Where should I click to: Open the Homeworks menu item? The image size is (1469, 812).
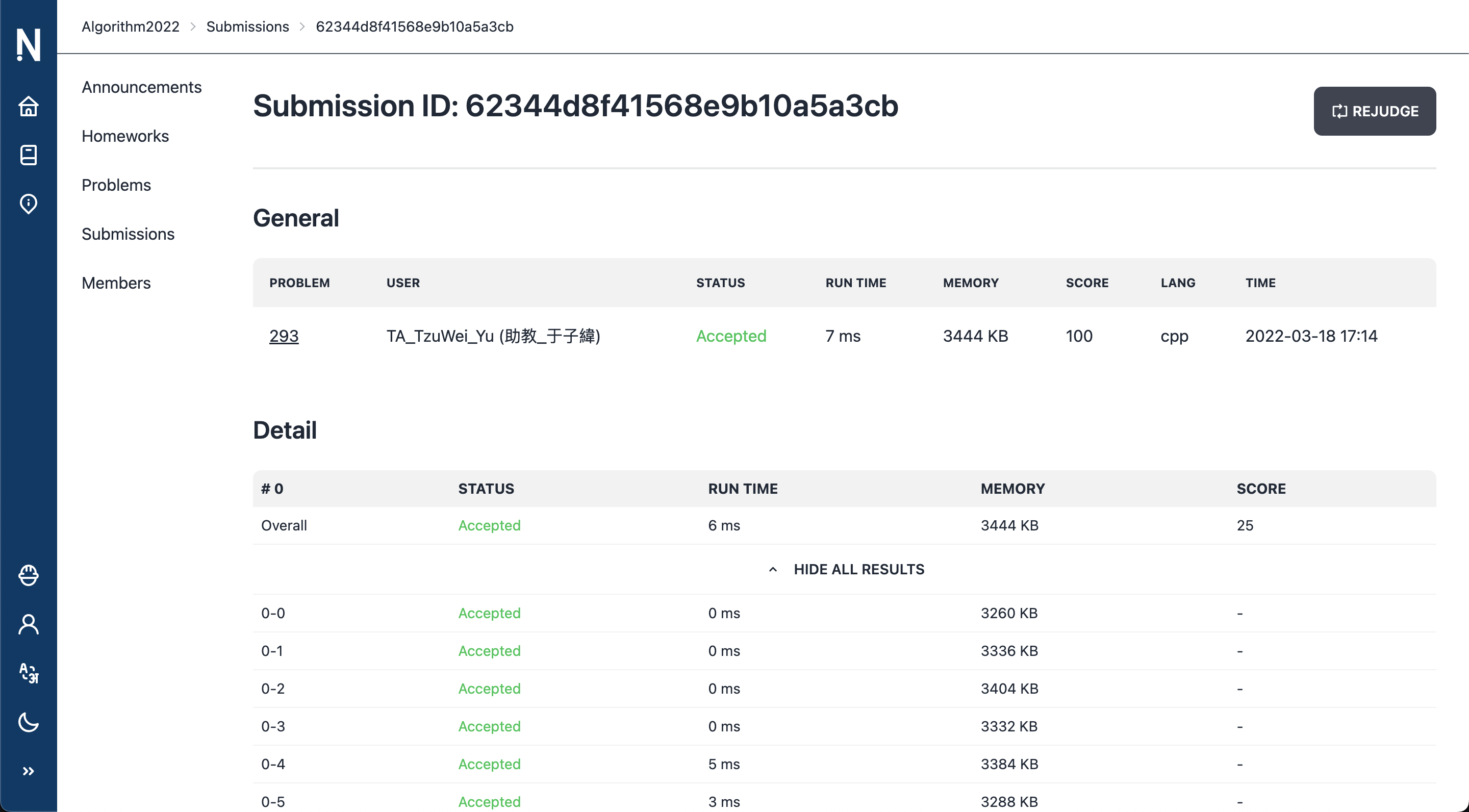tap(125, 136)
